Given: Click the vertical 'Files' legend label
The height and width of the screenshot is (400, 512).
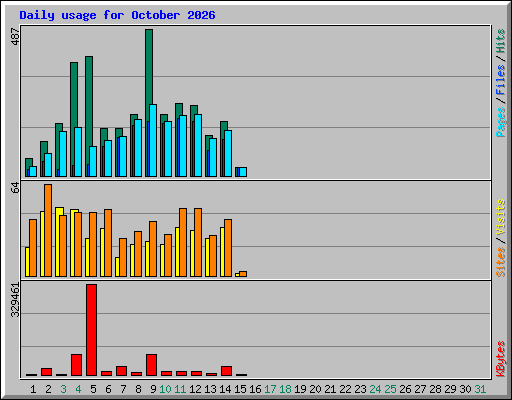Looking at the screenshot, I should pos(501,79).
